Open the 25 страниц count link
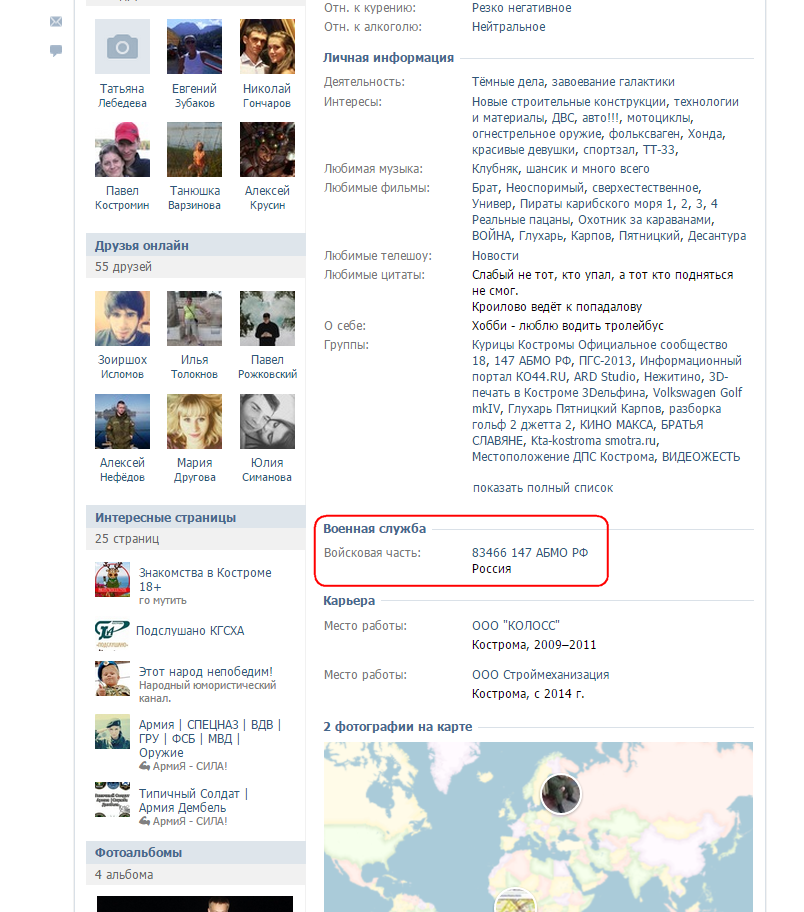Screen dimensions: 804x912 [x=127, y=539]
